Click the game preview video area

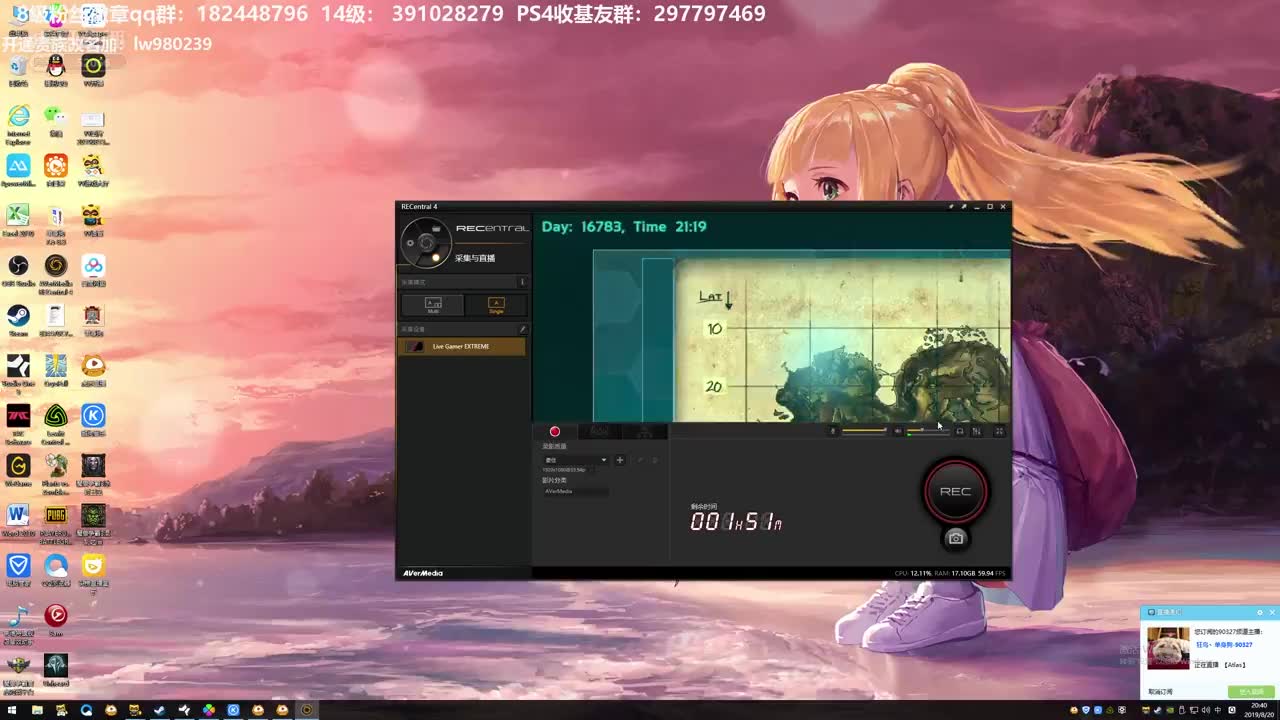(771, 318)
